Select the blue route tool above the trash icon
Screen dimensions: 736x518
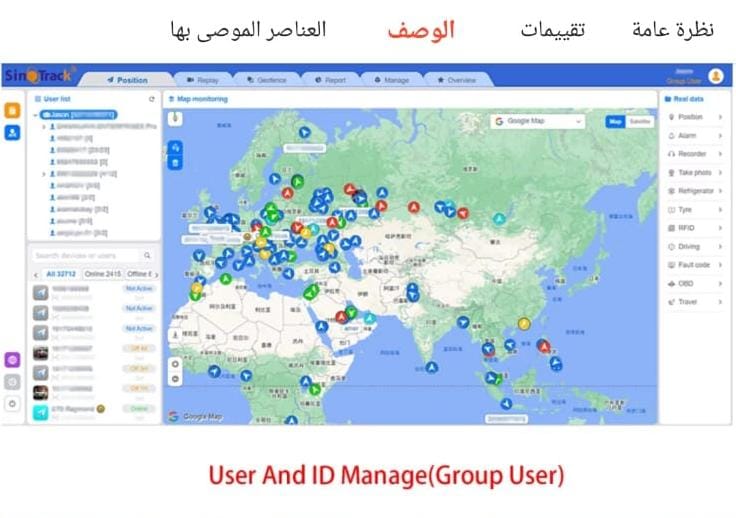[x=175, y=148]
